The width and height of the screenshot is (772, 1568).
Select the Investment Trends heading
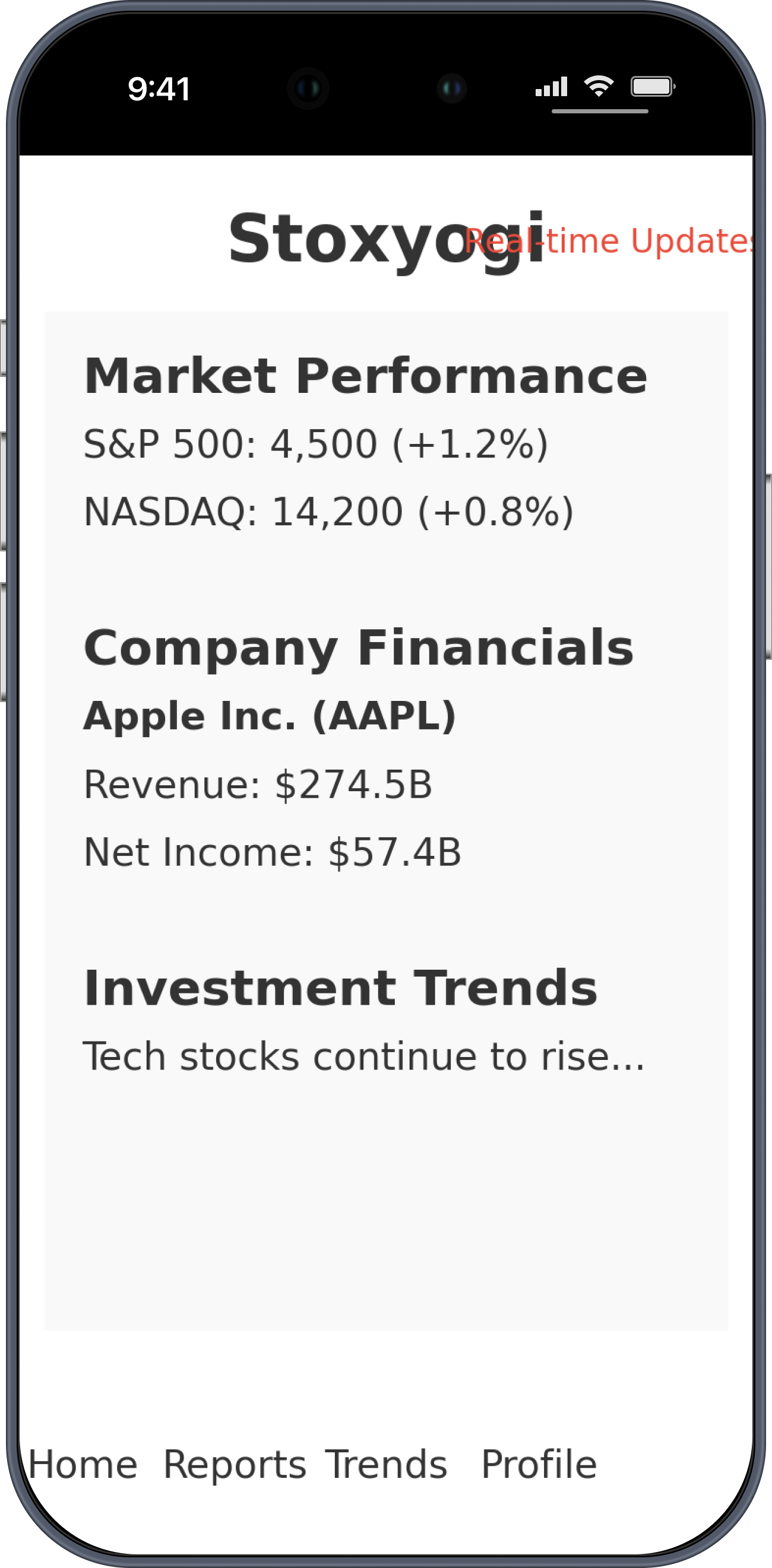(x=341, y=988)
